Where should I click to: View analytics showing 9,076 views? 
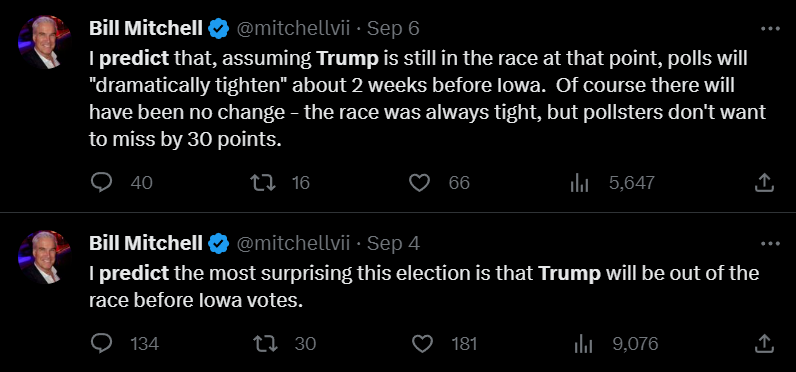582,344
